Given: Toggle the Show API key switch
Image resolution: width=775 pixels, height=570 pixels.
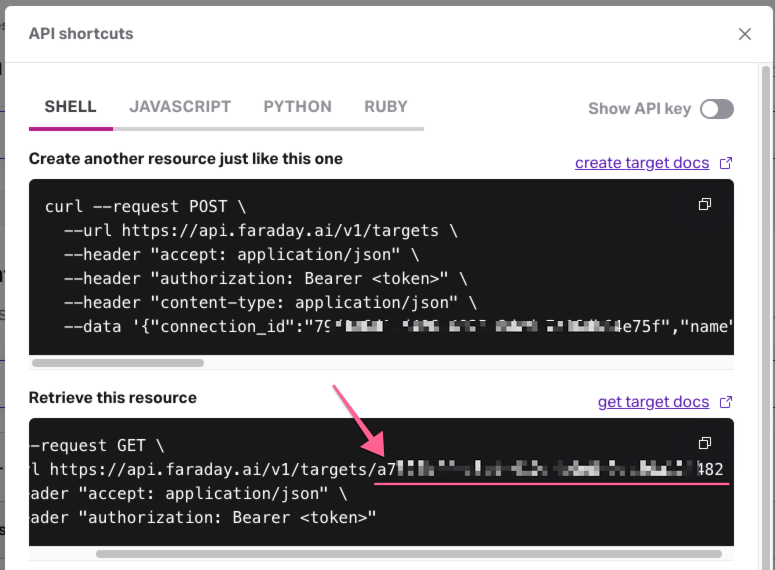Looking at the screenshot, I should pyautogui.click(x=716, y=109).
